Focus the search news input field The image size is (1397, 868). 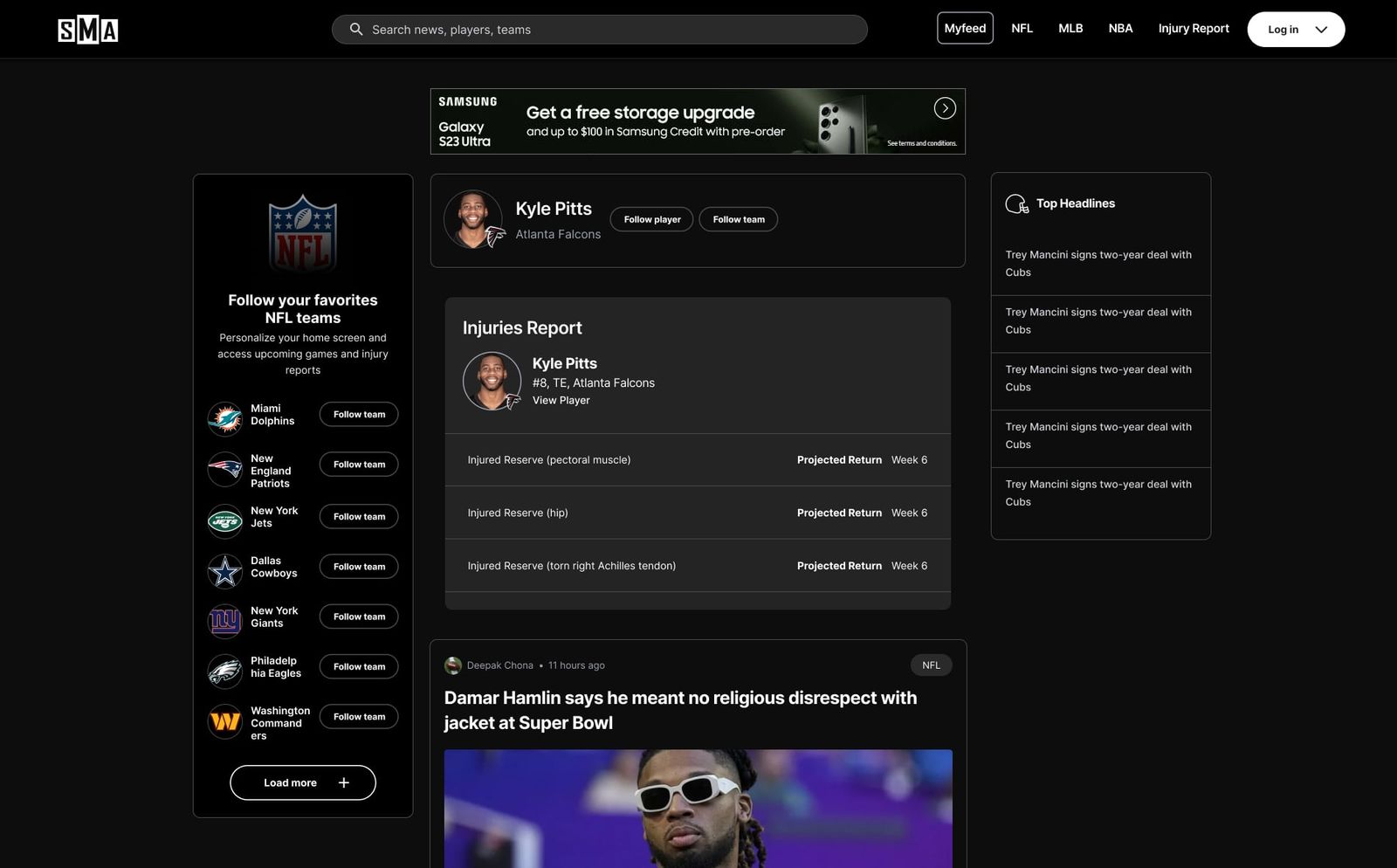[x=599, y=30]
